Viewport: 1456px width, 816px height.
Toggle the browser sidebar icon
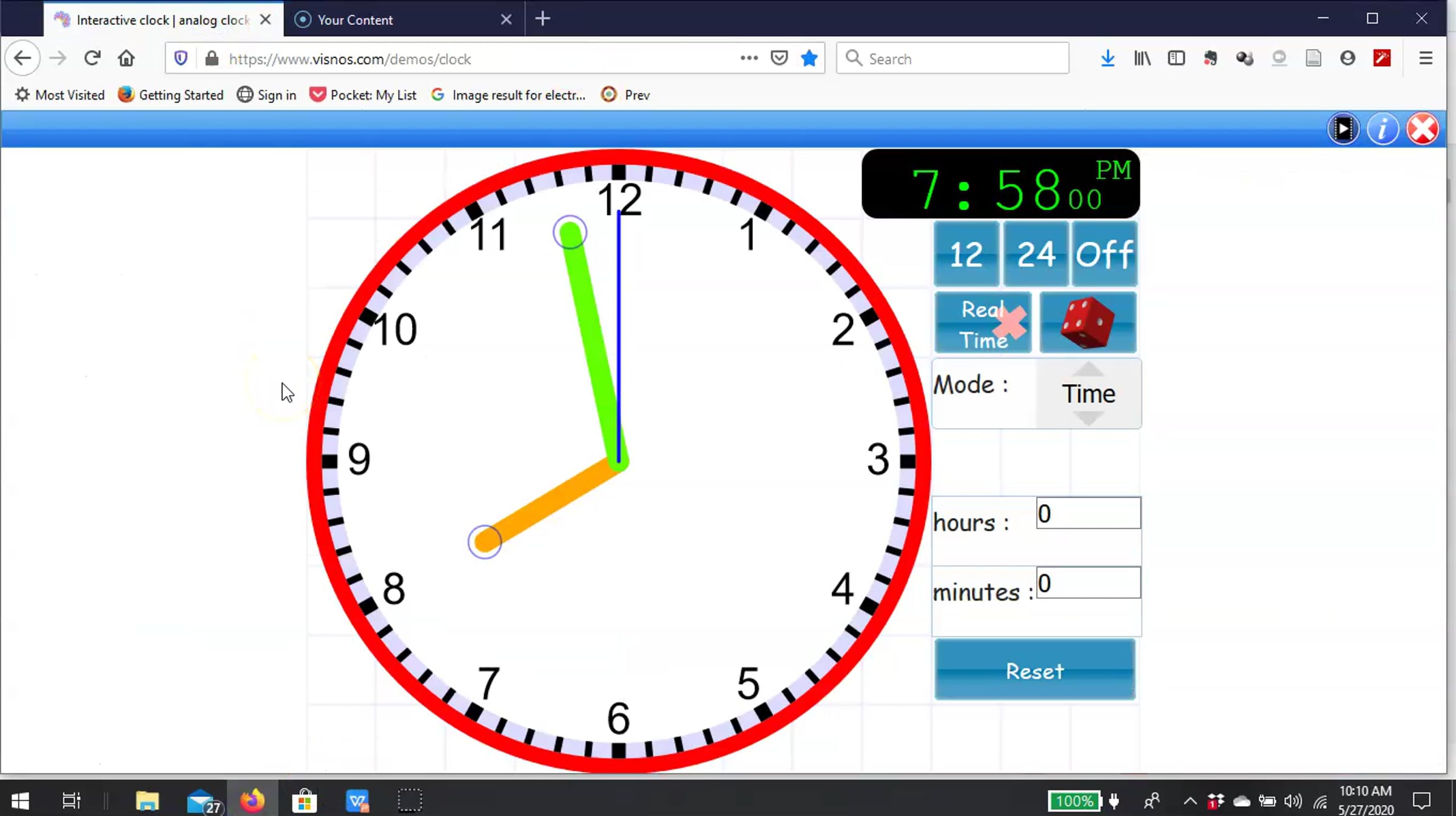[x=1176, y=58]
